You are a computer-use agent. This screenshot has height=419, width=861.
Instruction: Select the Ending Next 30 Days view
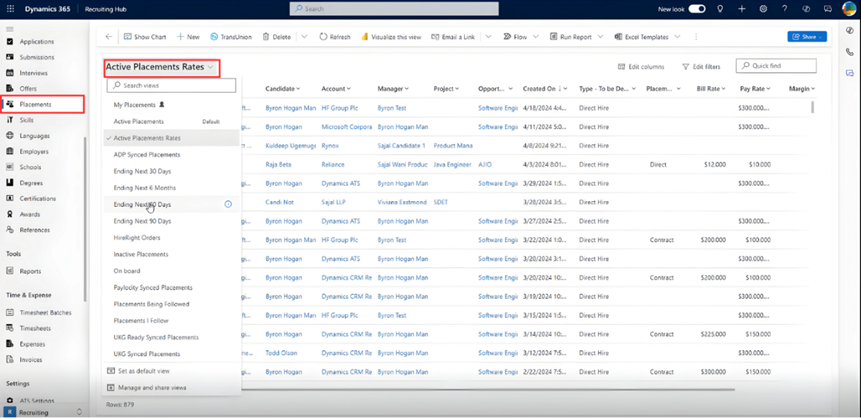tap(171, 171)
